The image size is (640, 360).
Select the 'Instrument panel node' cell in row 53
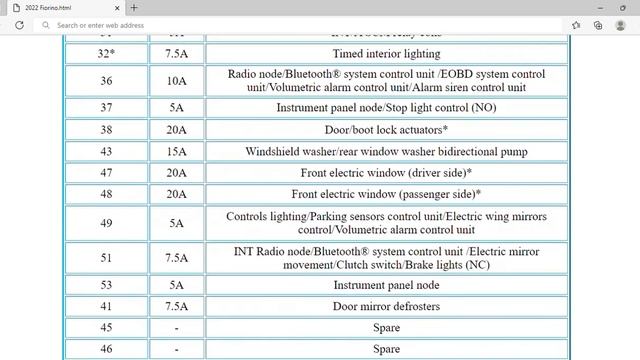pos(387,285)
